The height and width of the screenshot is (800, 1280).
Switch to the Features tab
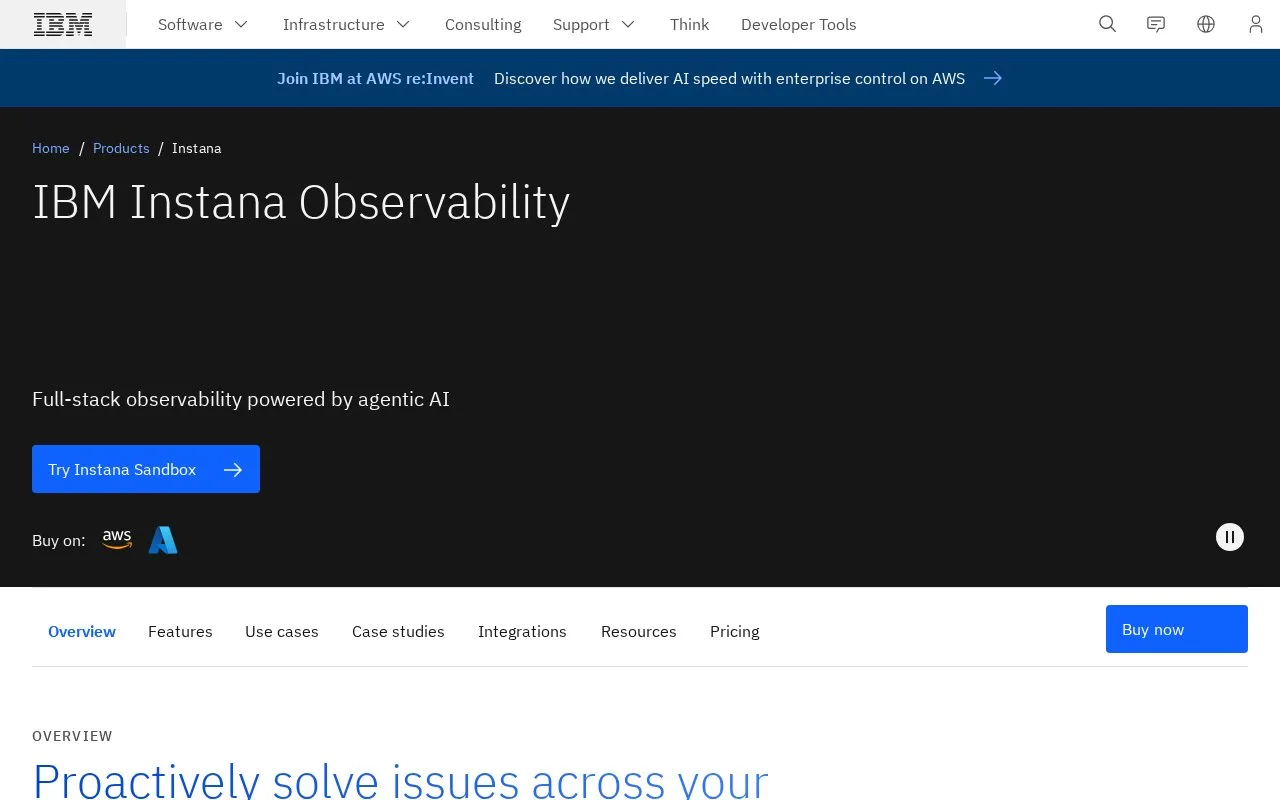[x=180, y=631]
